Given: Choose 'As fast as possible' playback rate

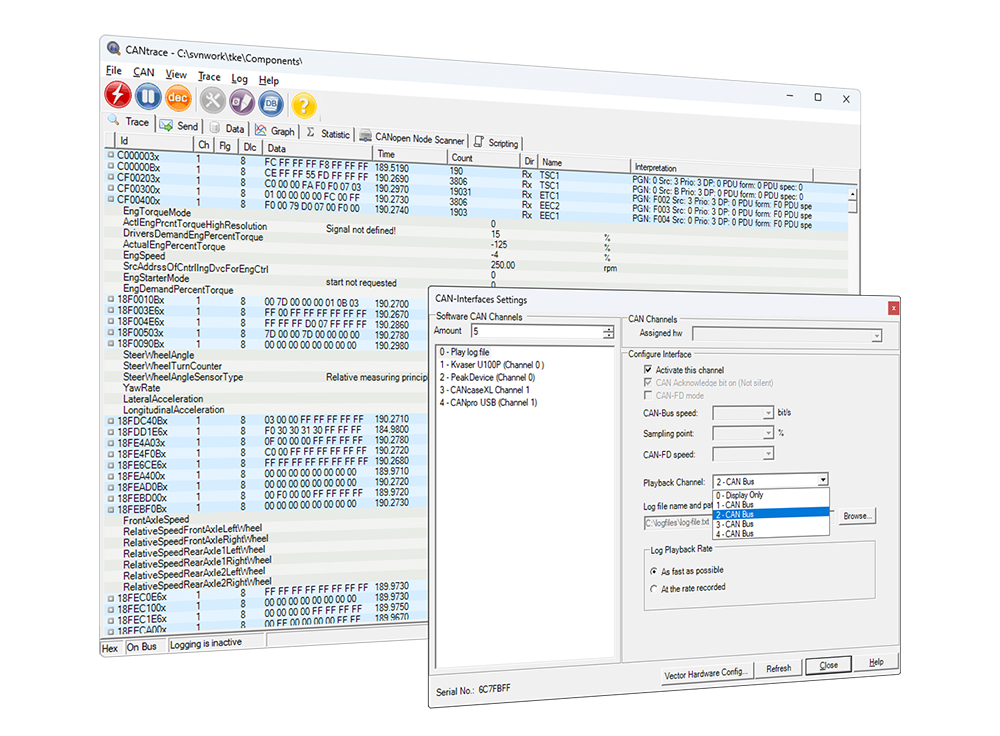Looking at the screenshot, I should coord(653,570).
